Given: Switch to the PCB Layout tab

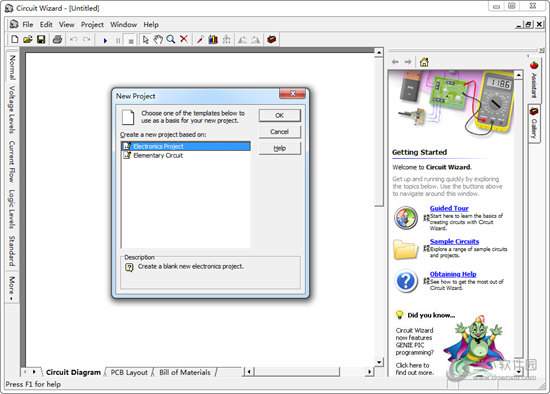Looking at the screenshot, I should (129, 372).
